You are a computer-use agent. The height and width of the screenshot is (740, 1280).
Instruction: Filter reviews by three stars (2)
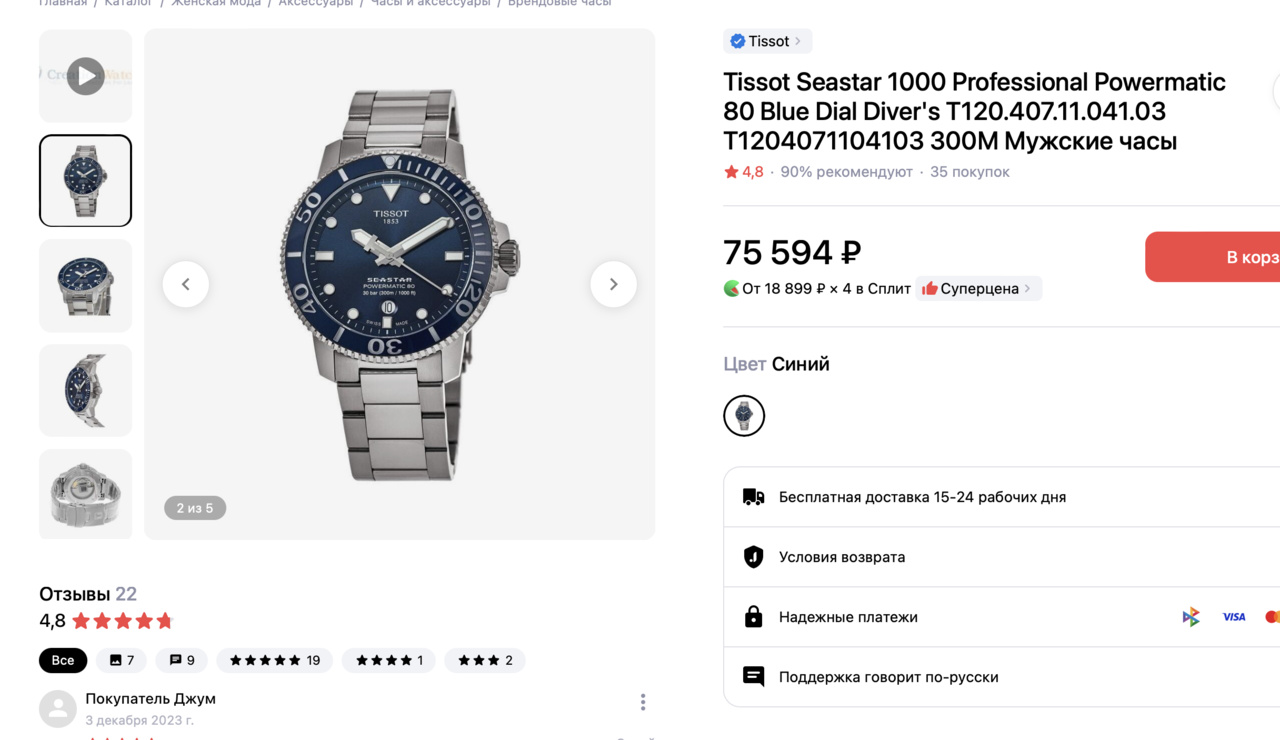485,660
